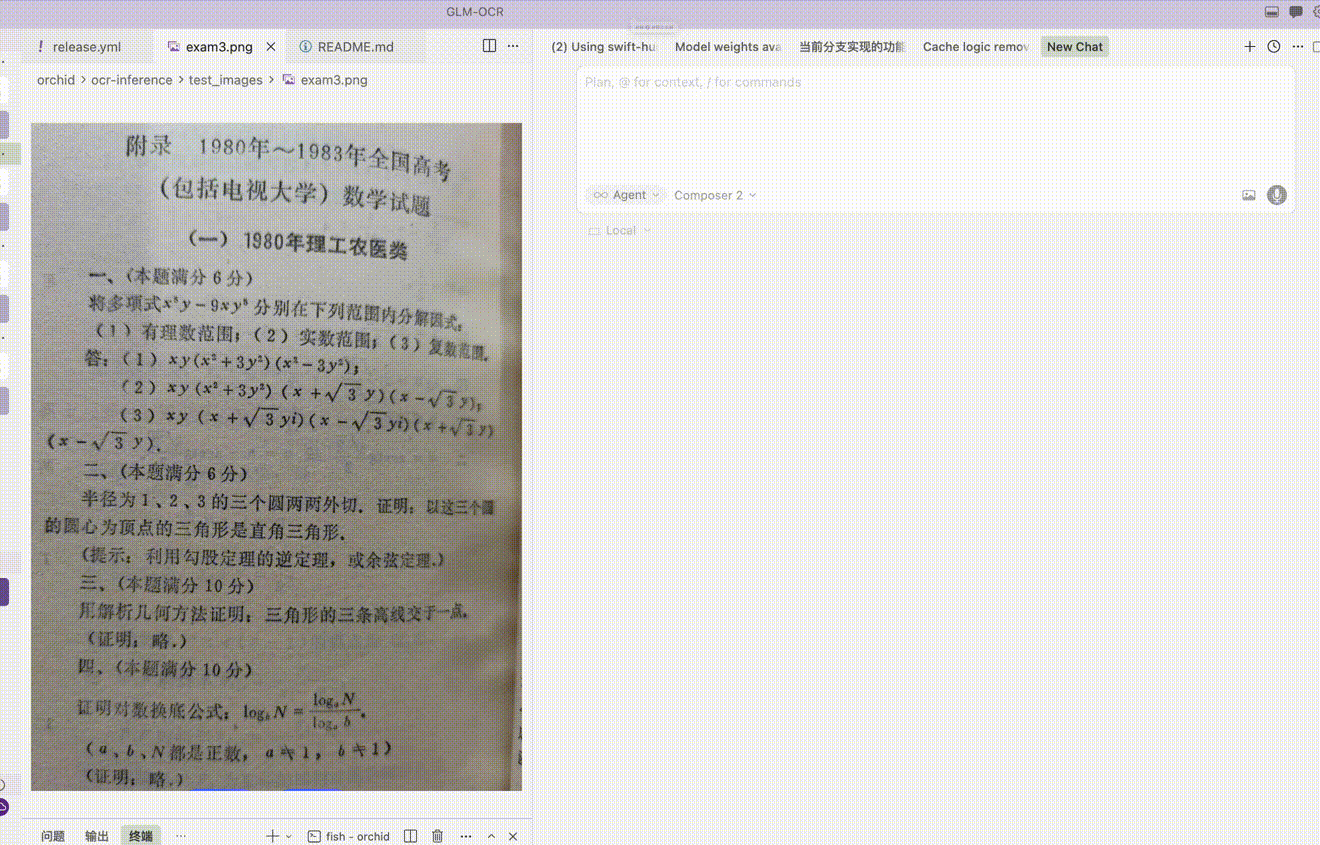Create a new terminal with plus

272,836
